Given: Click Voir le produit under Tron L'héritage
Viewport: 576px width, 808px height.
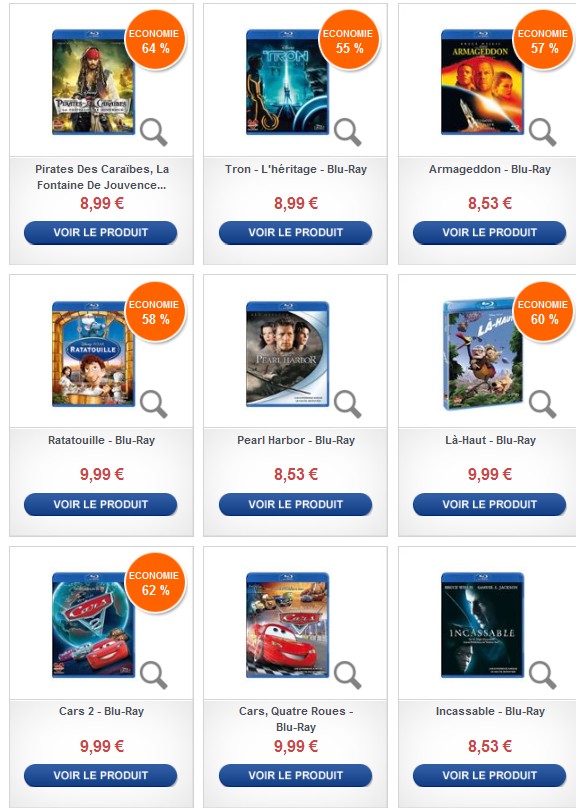Looking at the screenshot, I should coord(295,232).
